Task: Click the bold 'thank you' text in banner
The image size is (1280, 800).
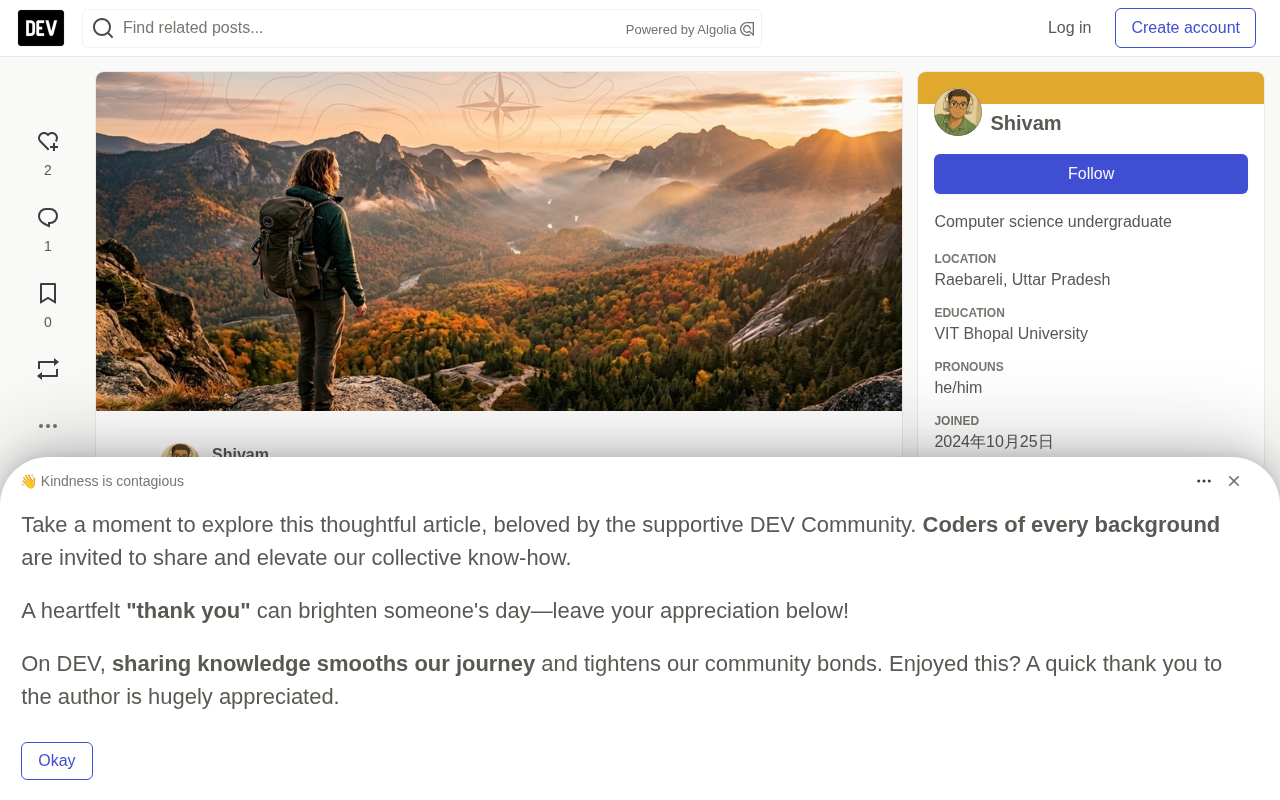Action: (188, 611)
